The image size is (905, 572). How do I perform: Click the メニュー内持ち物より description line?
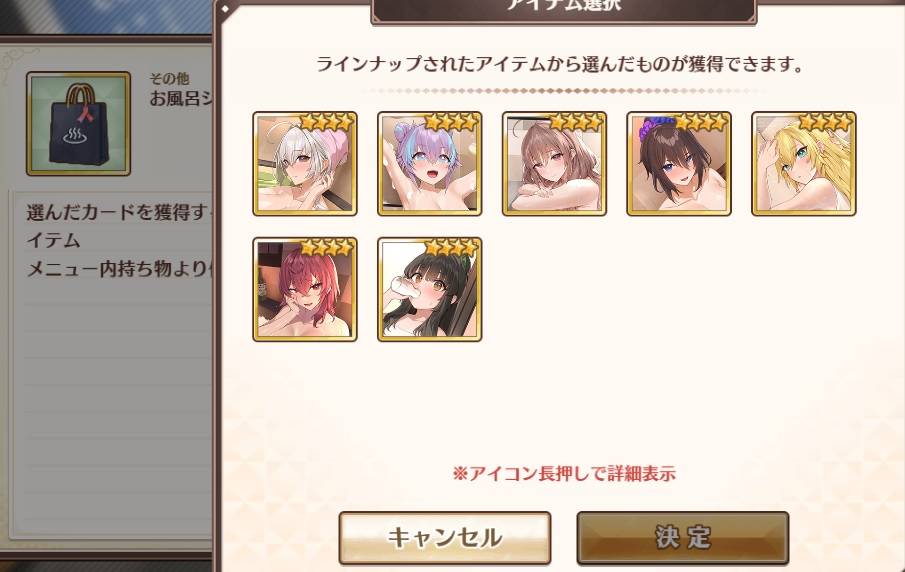(119, 269)
